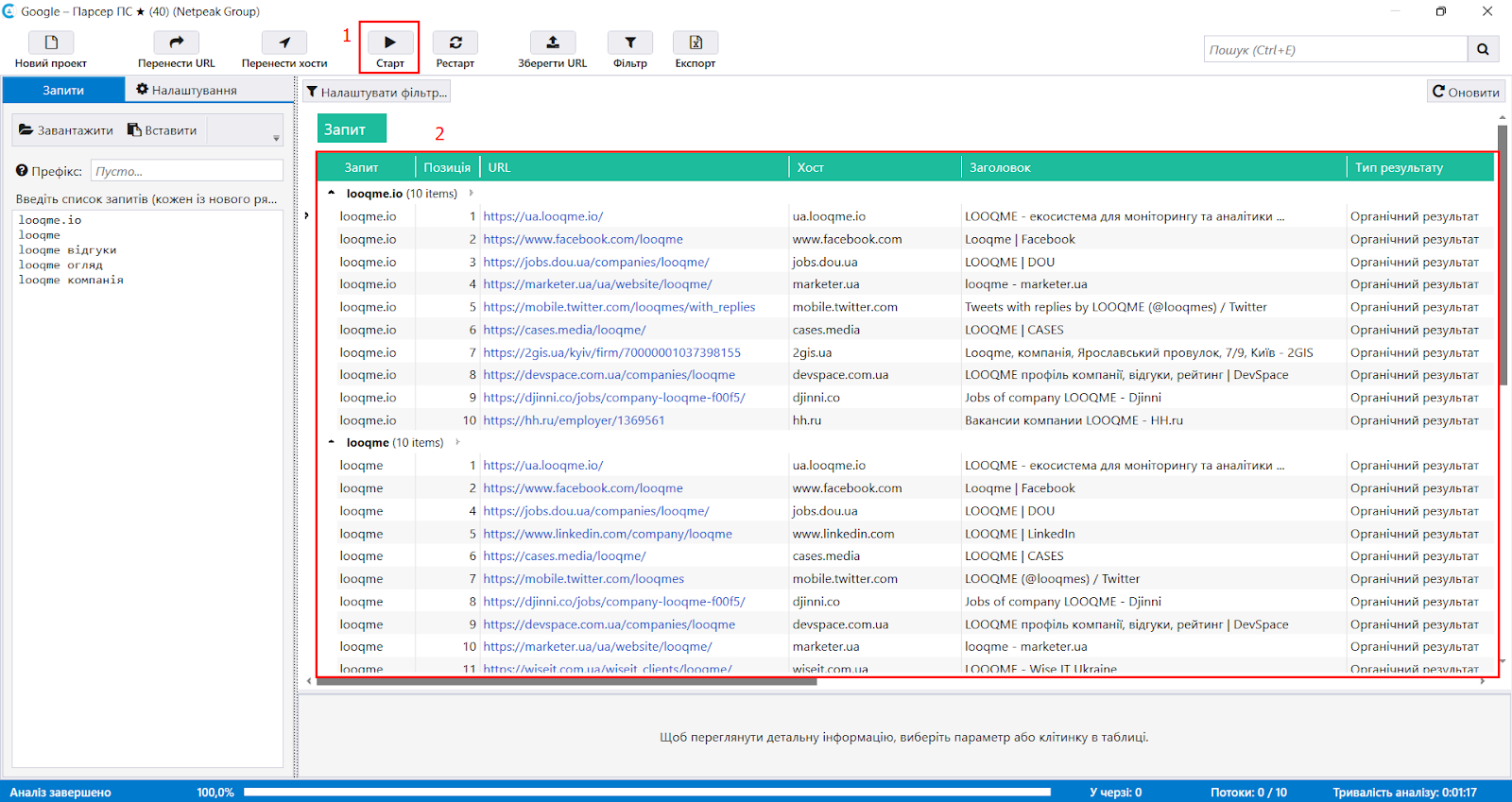
Task: Click the 'looqme компанія' query line
Action: [x=71, y=280]
